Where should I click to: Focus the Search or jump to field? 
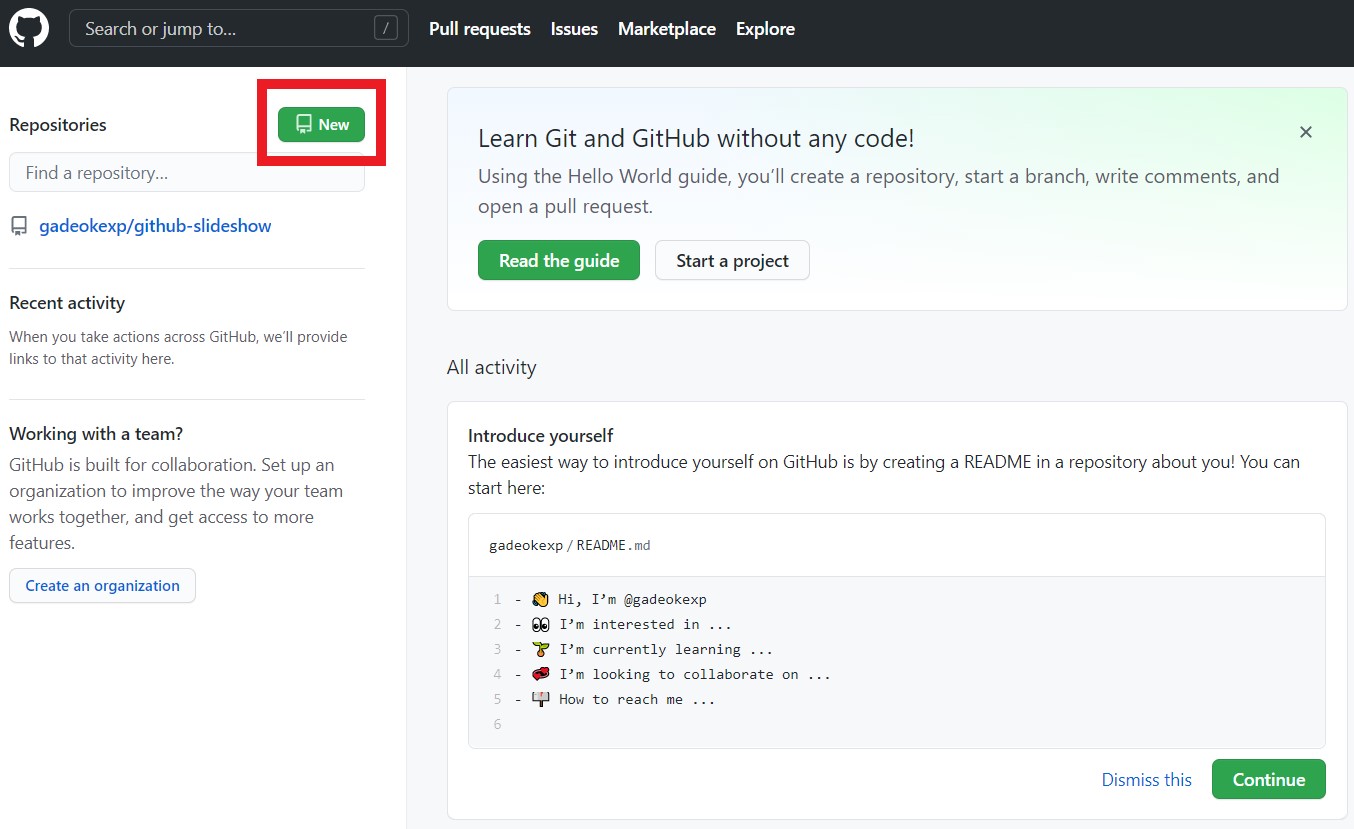(238, 28)
